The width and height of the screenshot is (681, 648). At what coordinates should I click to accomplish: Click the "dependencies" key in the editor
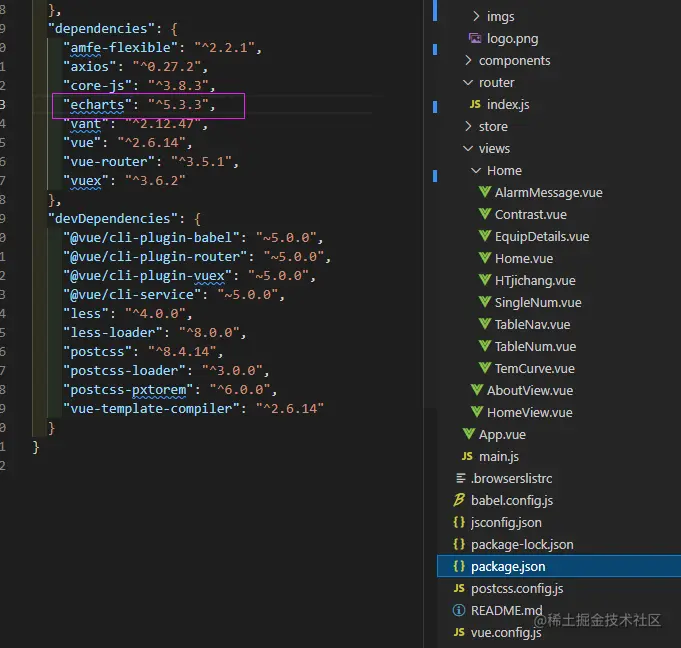pos(101,29)
